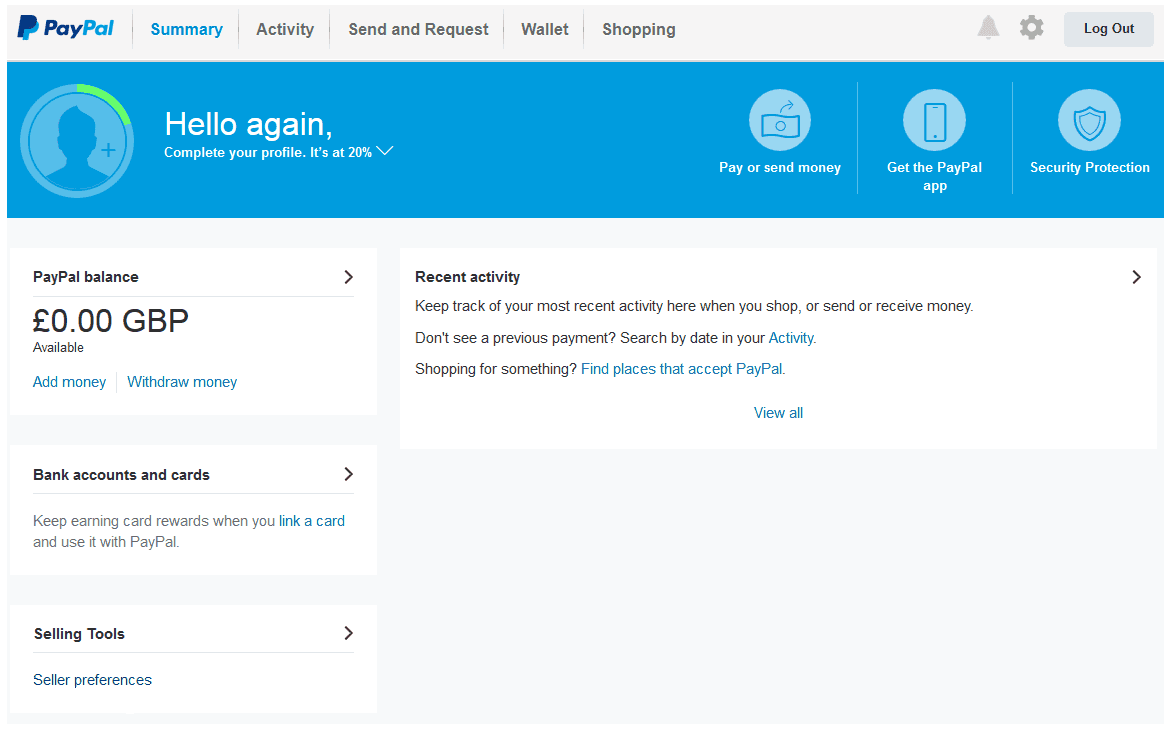
Task: Click the View all link
Action: pyautogui.click(x=778, y=413)
